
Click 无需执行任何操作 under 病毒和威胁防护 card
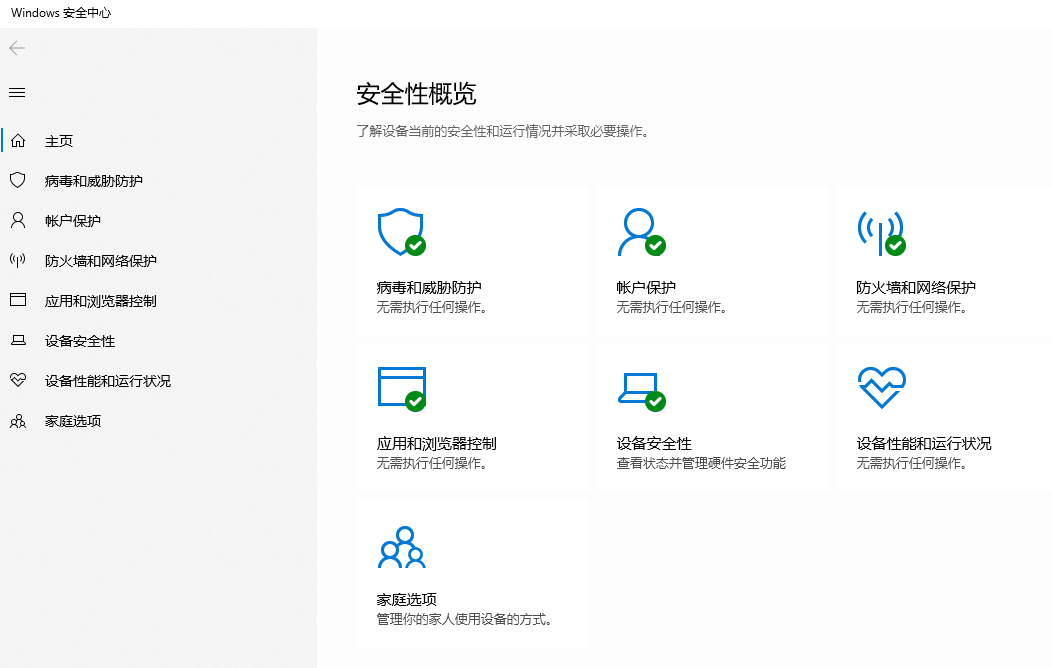(432, 307)
